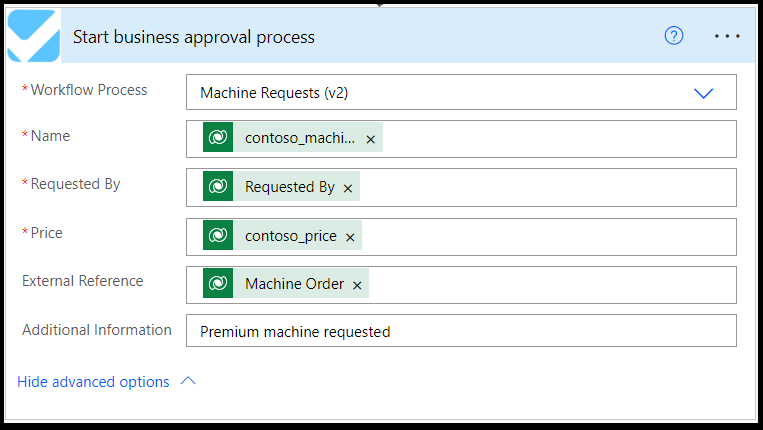The height and width of the screenshot is (430, 763).
Task: Open the ellipsis more options menu
Action: (727, 36)
